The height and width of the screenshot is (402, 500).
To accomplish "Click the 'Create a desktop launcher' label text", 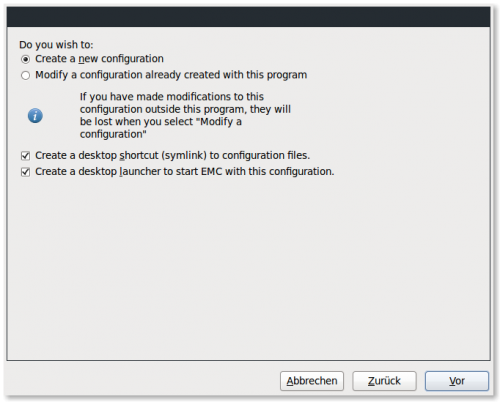I will (185, 171).
